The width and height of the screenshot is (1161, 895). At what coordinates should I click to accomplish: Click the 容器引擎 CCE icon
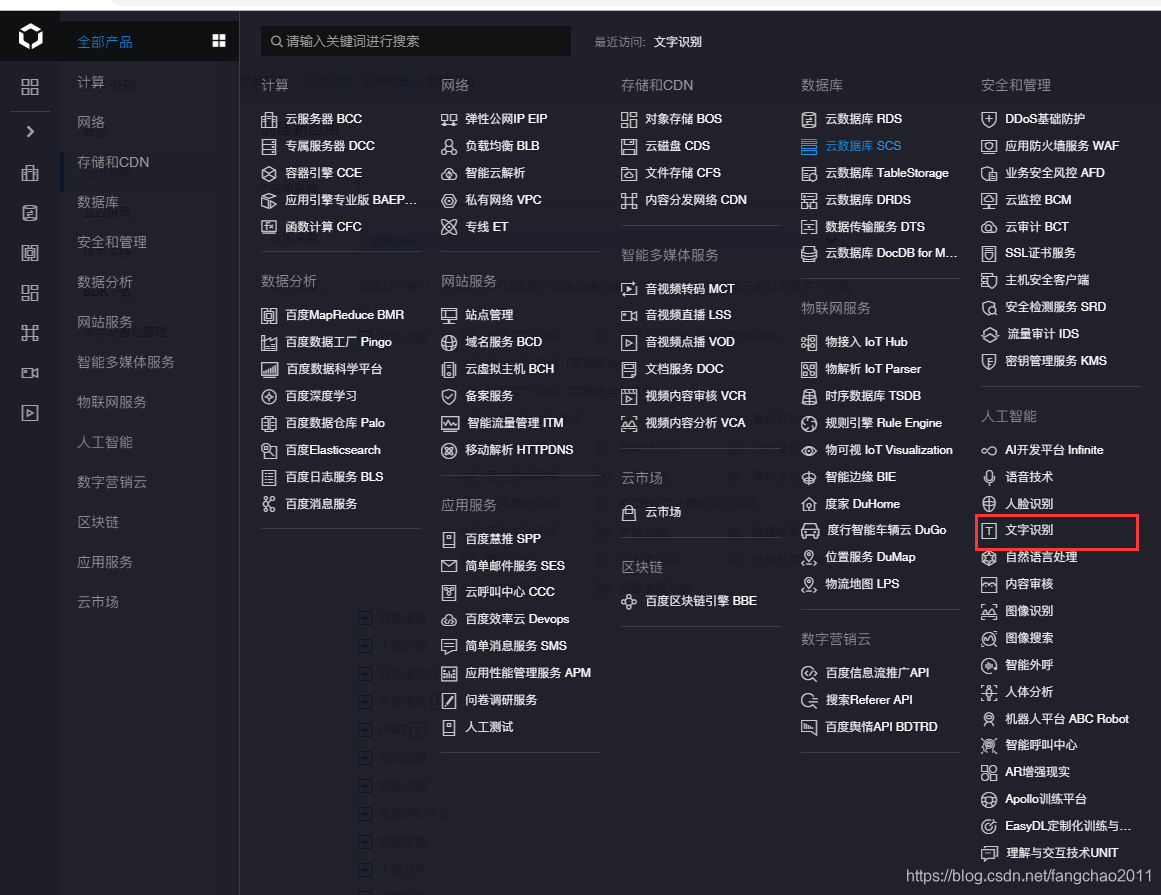click(269, 173)
